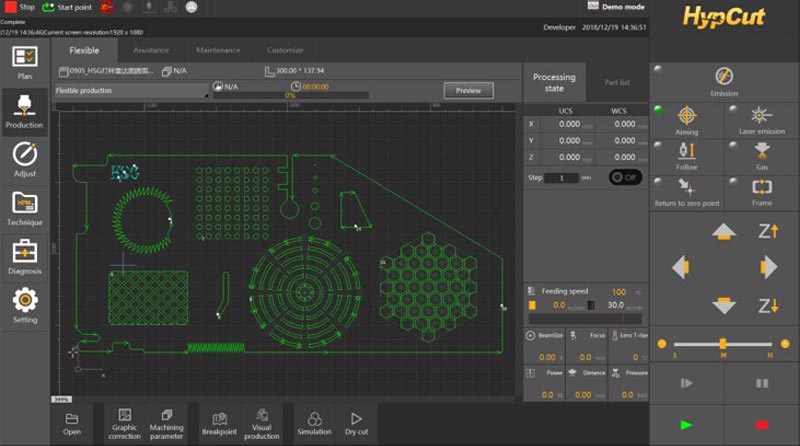Screen dimensions: 800x446
Task: Enable the Follow function
Action: click(x=687, y=154)
